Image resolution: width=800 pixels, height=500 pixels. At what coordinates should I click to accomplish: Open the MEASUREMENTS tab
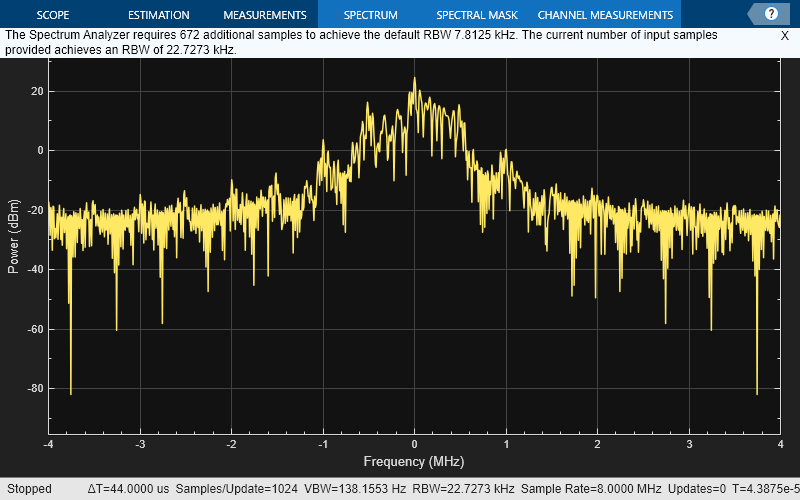click(x=265, y=15)
